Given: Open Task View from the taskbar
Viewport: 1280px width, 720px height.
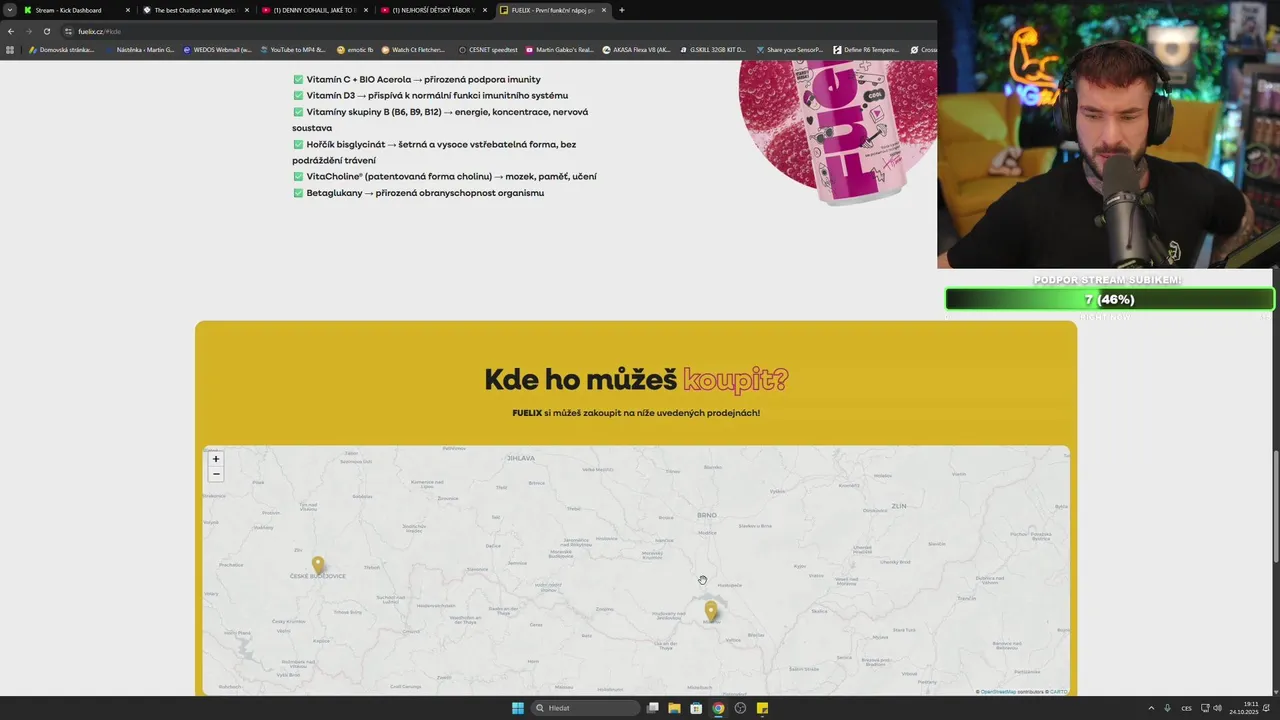Looking at the screenshot, I should (x=653, y=708).
